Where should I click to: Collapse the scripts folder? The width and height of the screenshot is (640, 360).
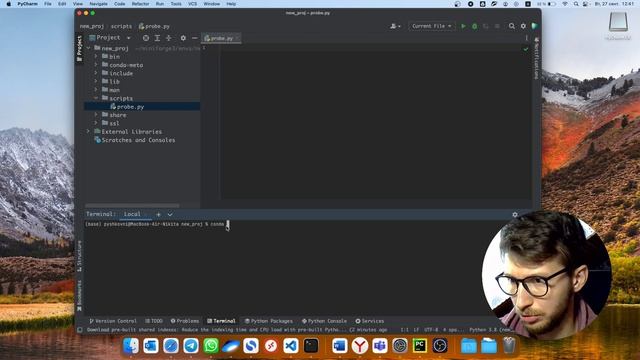[x=96, y=98]
